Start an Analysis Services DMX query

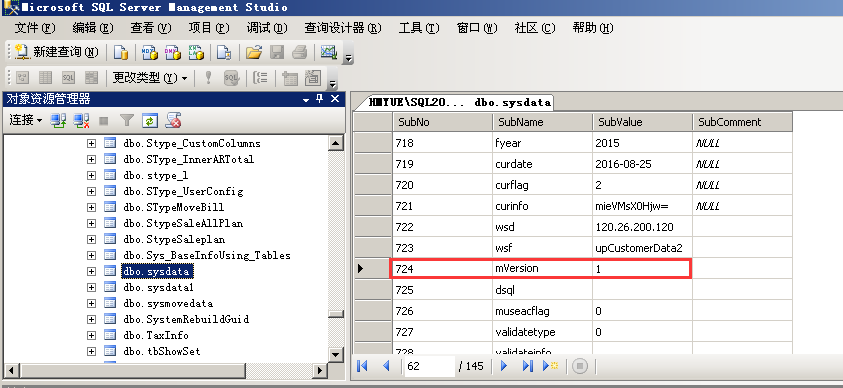(173, 52)
